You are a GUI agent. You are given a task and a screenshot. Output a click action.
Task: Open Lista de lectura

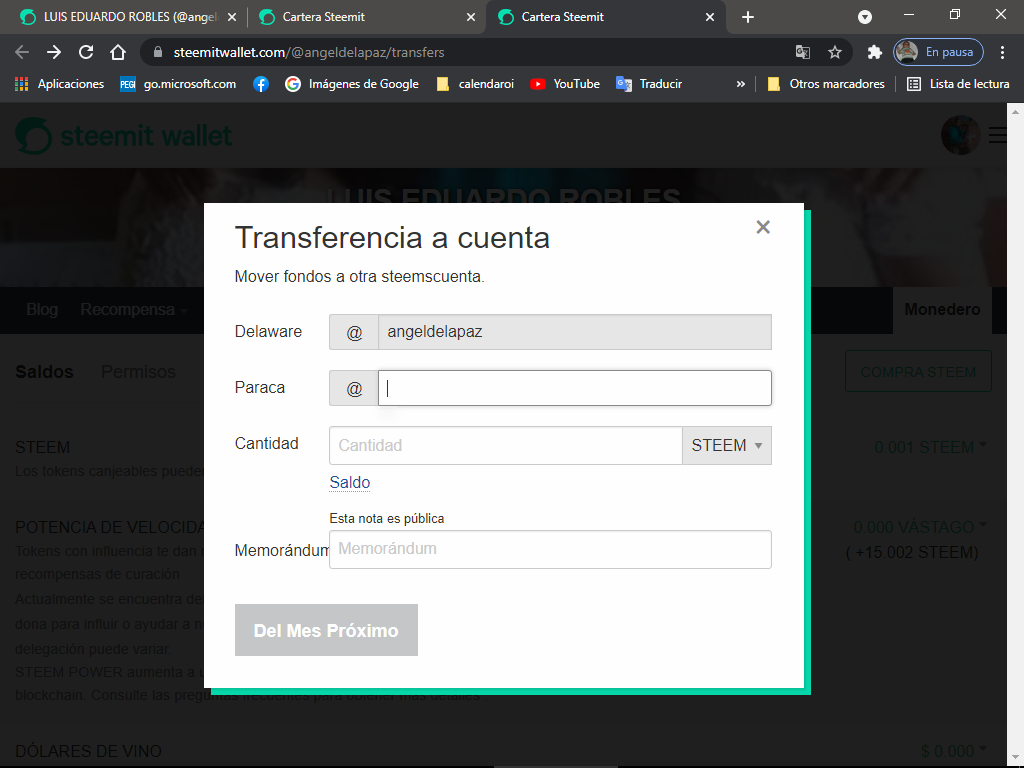click(x=958, y=84)
